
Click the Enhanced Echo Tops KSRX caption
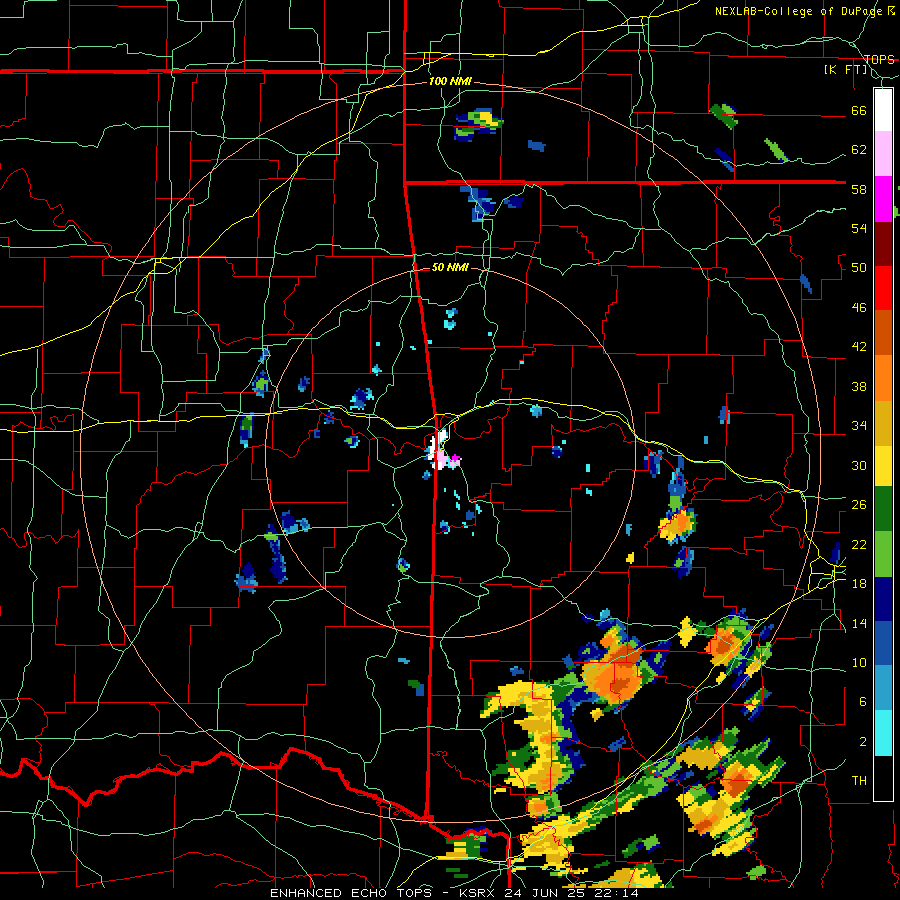pos(453,893)
